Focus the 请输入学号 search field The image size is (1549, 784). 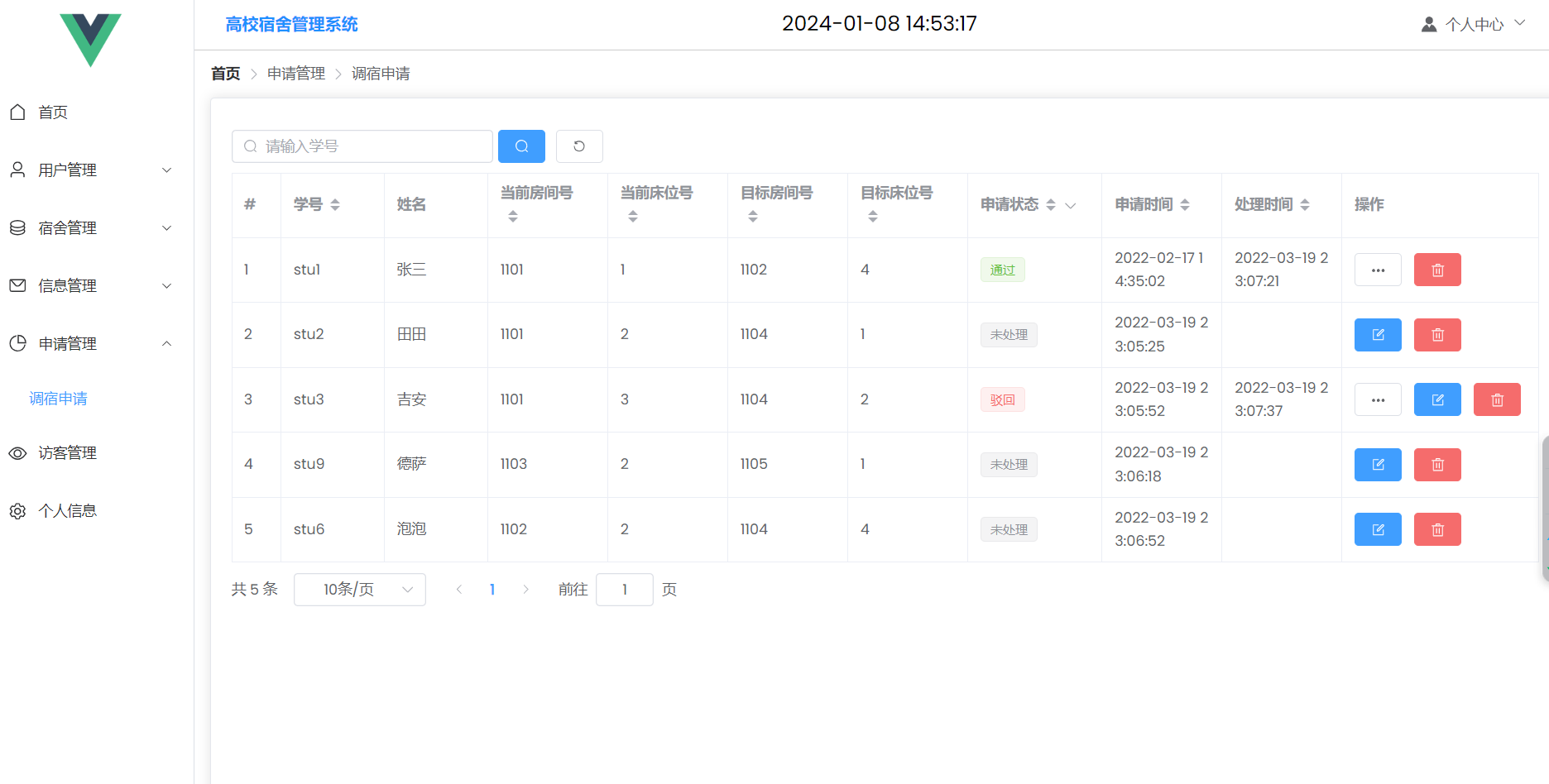coord(362,146)
